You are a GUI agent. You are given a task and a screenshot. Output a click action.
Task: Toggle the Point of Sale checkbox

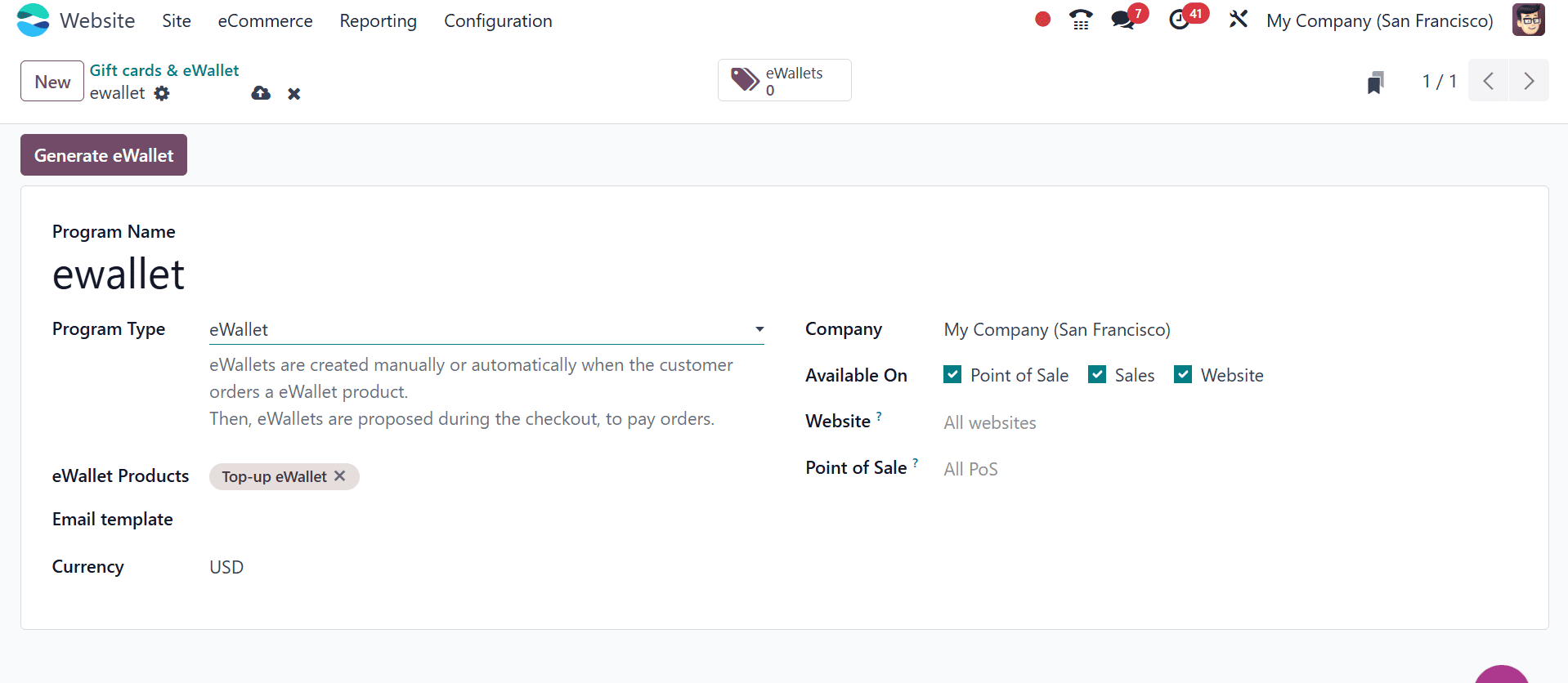click(952, 374)
